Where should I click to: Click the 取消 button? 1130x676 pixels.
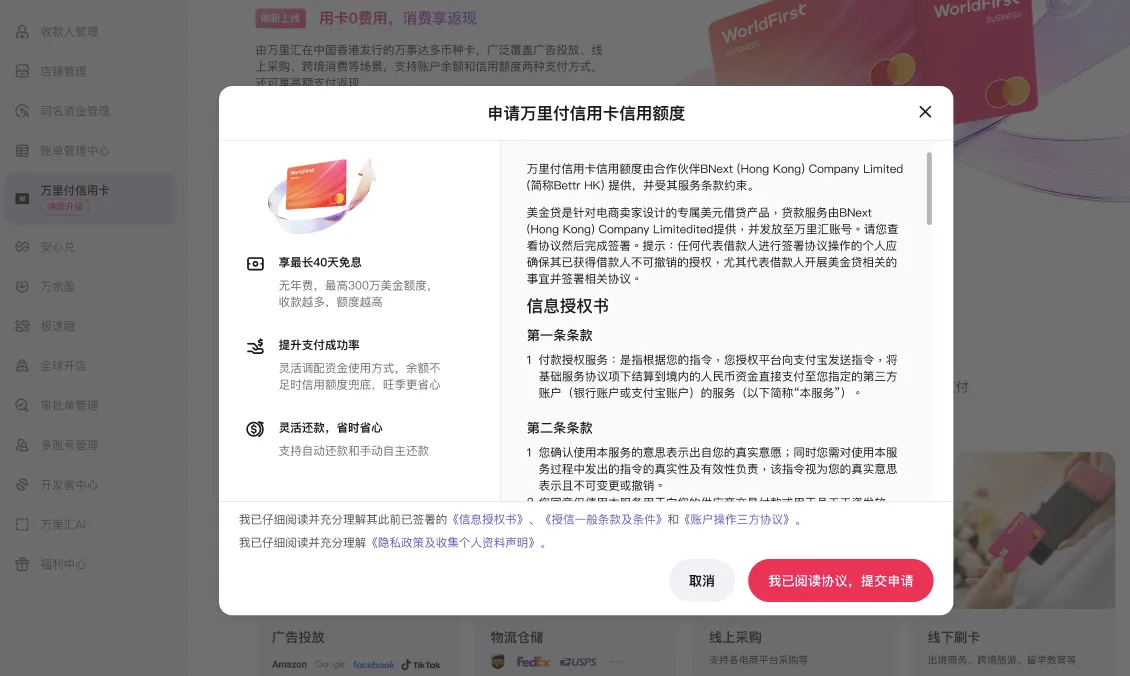click(x=702, y=580)
